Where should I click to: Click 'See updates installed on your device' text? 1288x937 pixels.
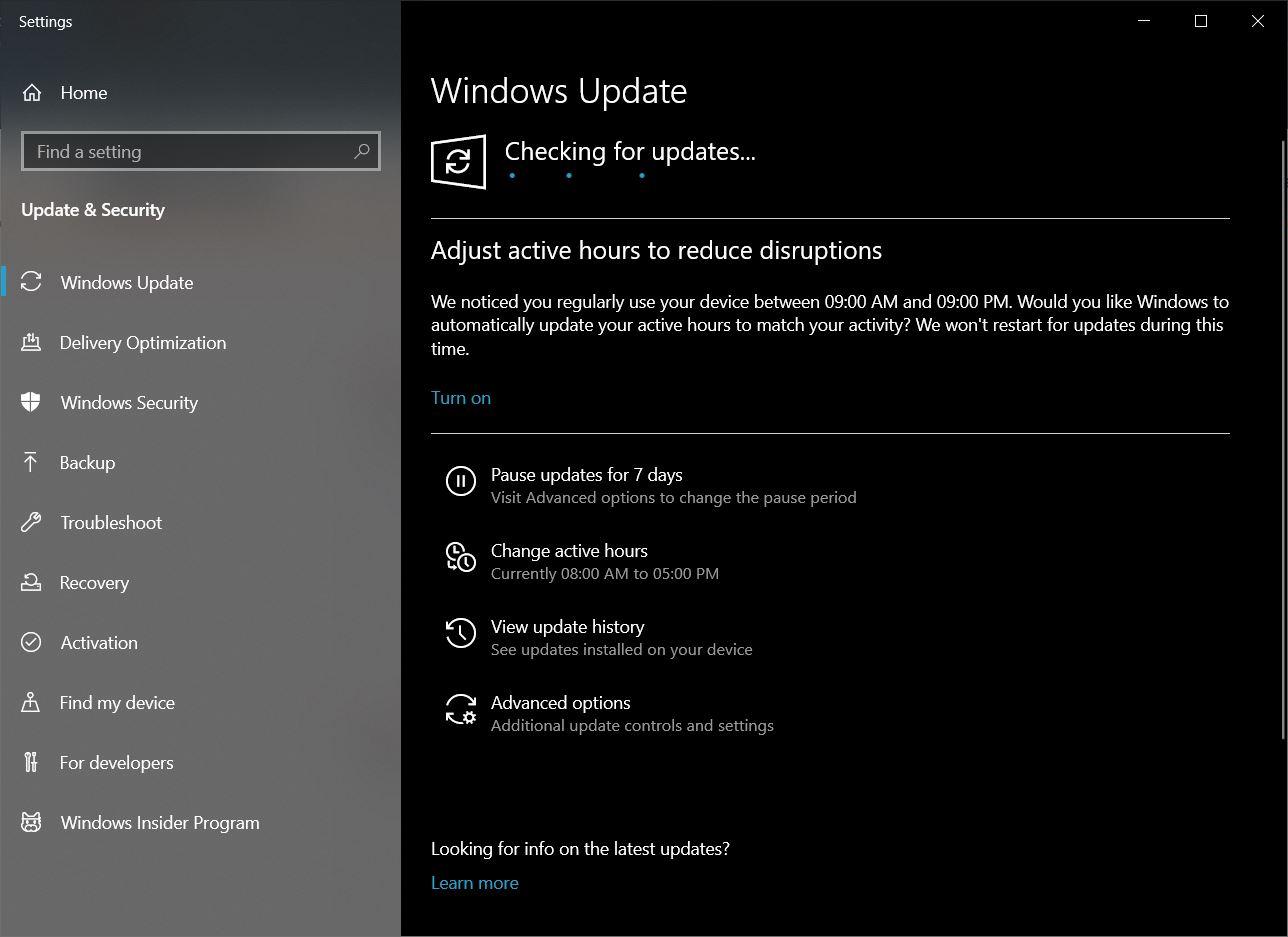pos(622,650)
